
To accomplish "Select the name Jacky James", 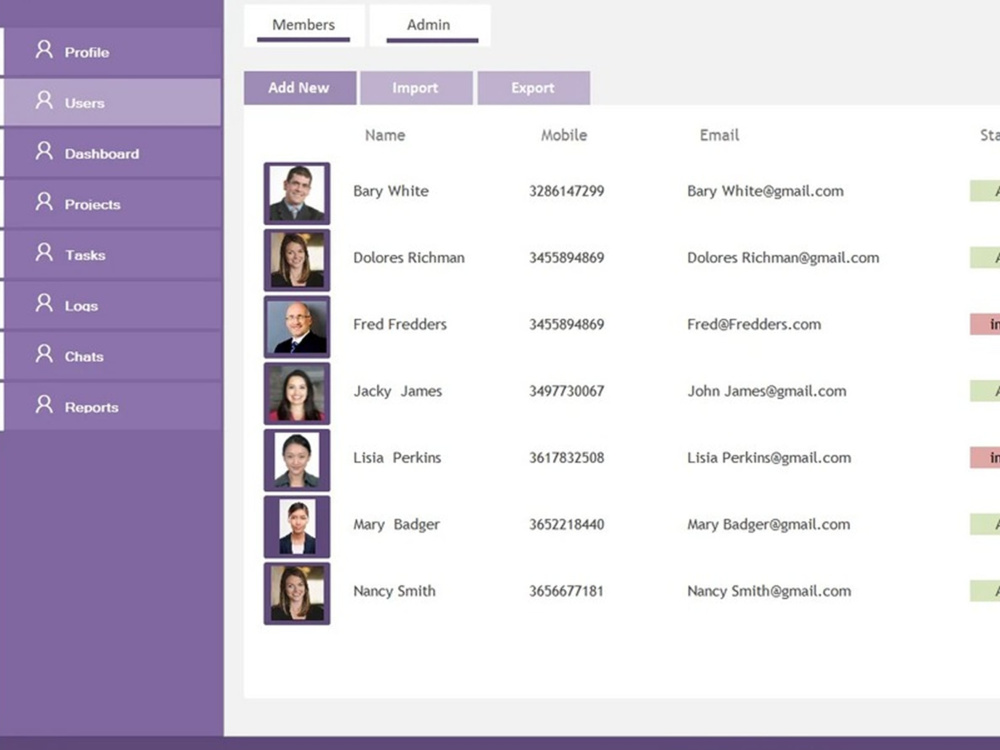I will pyautogui.click(x=398, y=392).
